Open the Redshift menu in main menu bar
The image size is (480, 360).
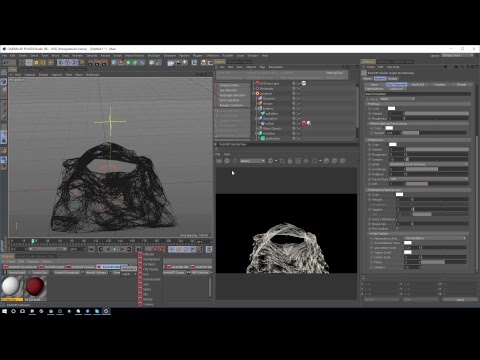pos(228,56)
